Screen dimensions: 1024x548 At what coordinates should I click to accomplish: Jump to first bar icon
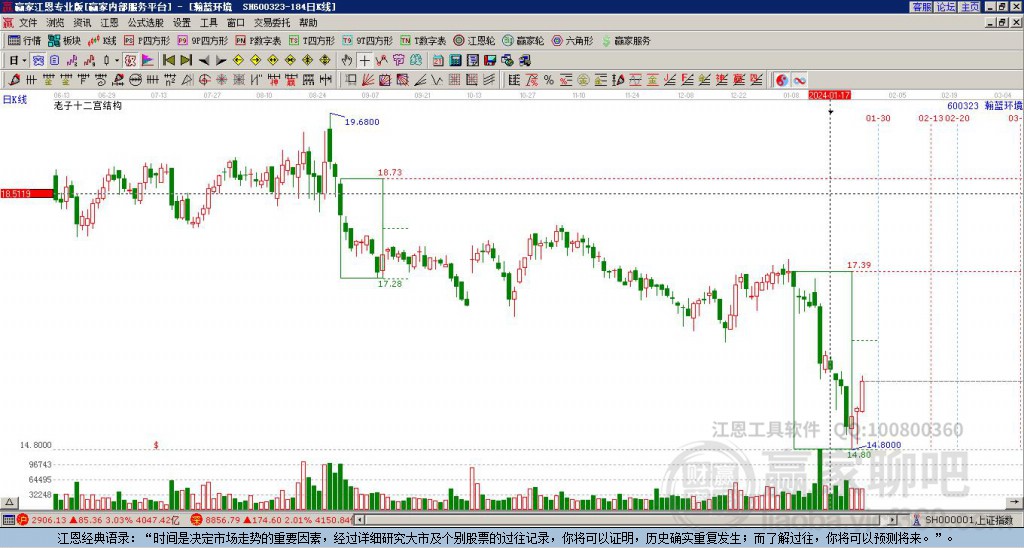(x=168, y=61)
